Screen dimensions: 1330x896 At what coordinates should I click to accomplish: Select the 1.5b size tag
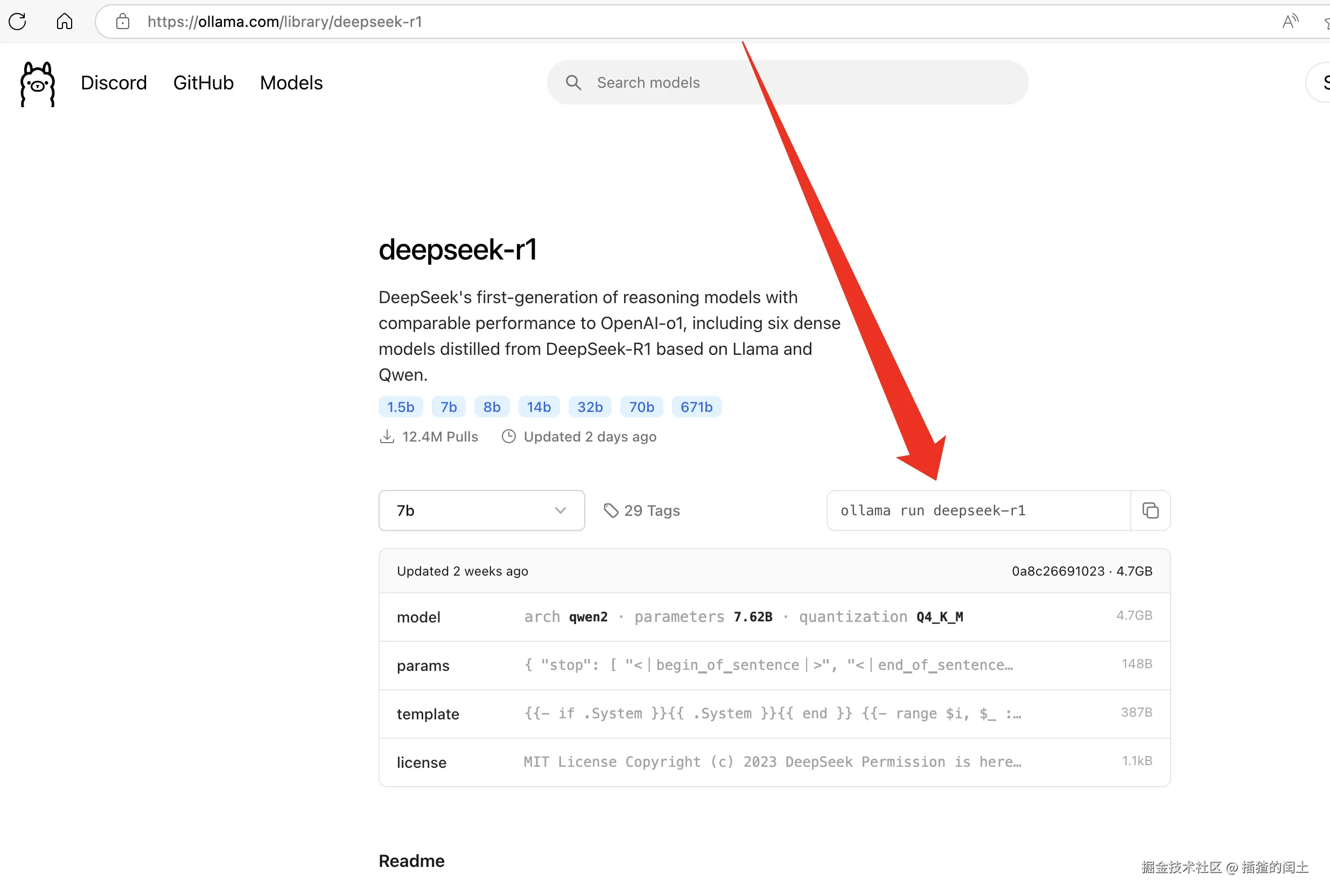click(x=401, y=407)
